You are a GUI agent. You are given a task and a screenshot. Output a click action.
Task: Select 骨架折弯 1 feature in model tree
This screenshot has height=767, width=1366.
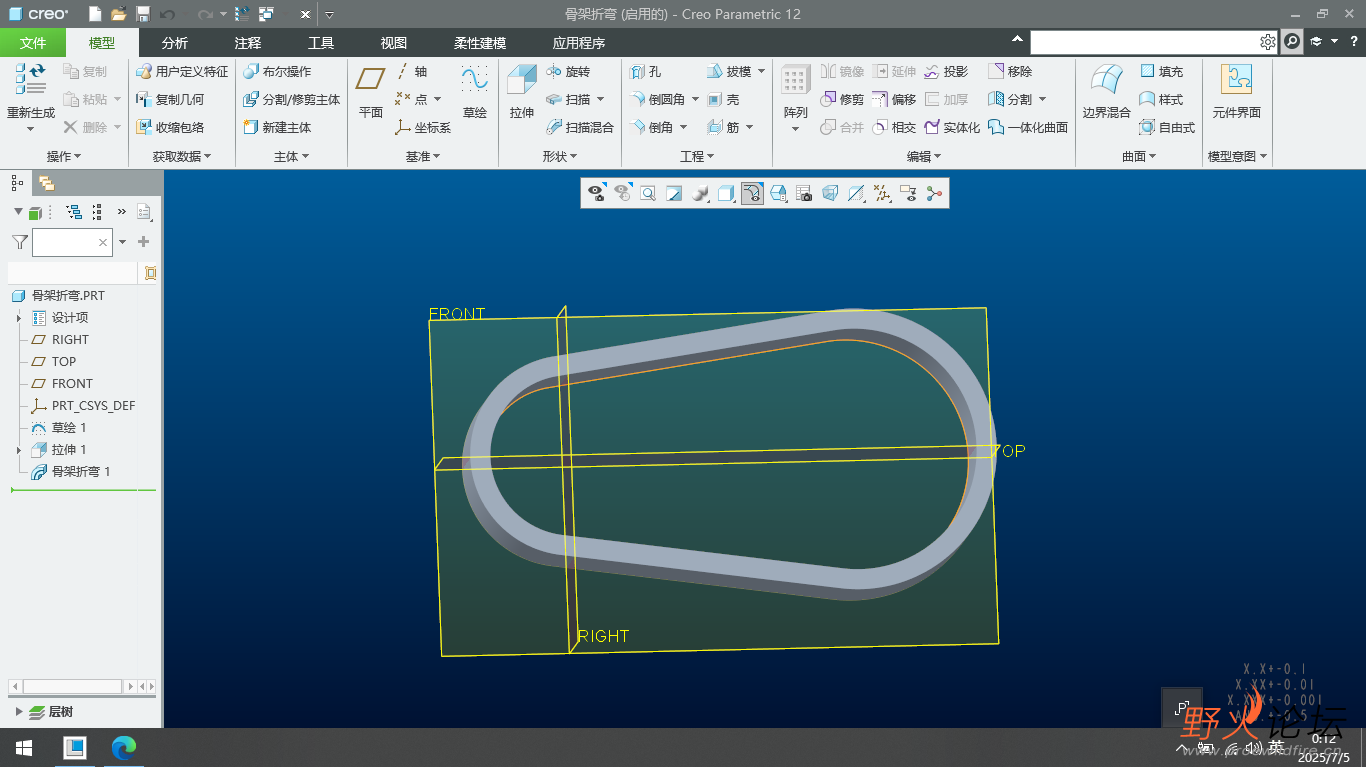[81, 472]
